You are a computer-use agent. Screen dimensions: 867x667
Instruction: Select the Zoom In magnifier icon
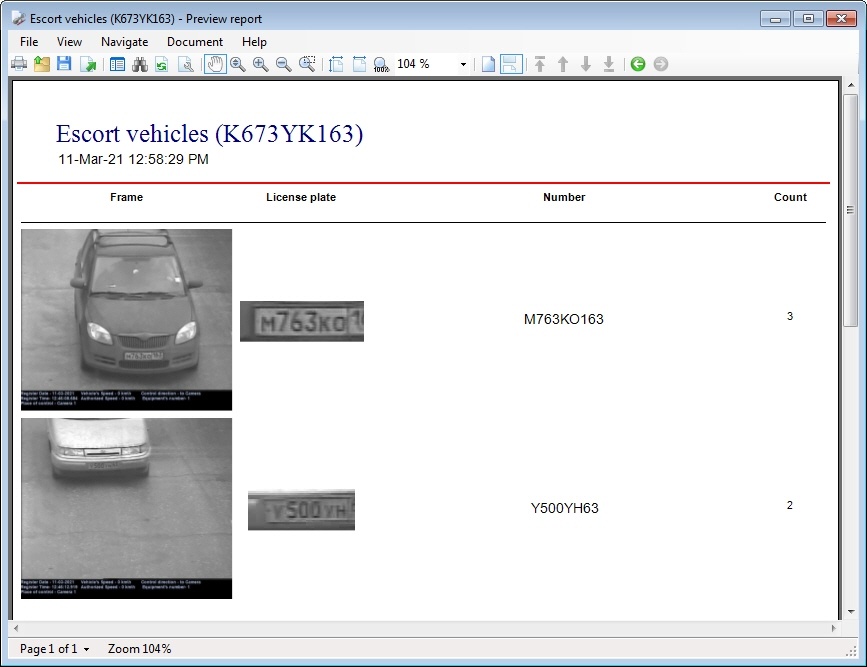pyautogui.click(x=261, y=64)
